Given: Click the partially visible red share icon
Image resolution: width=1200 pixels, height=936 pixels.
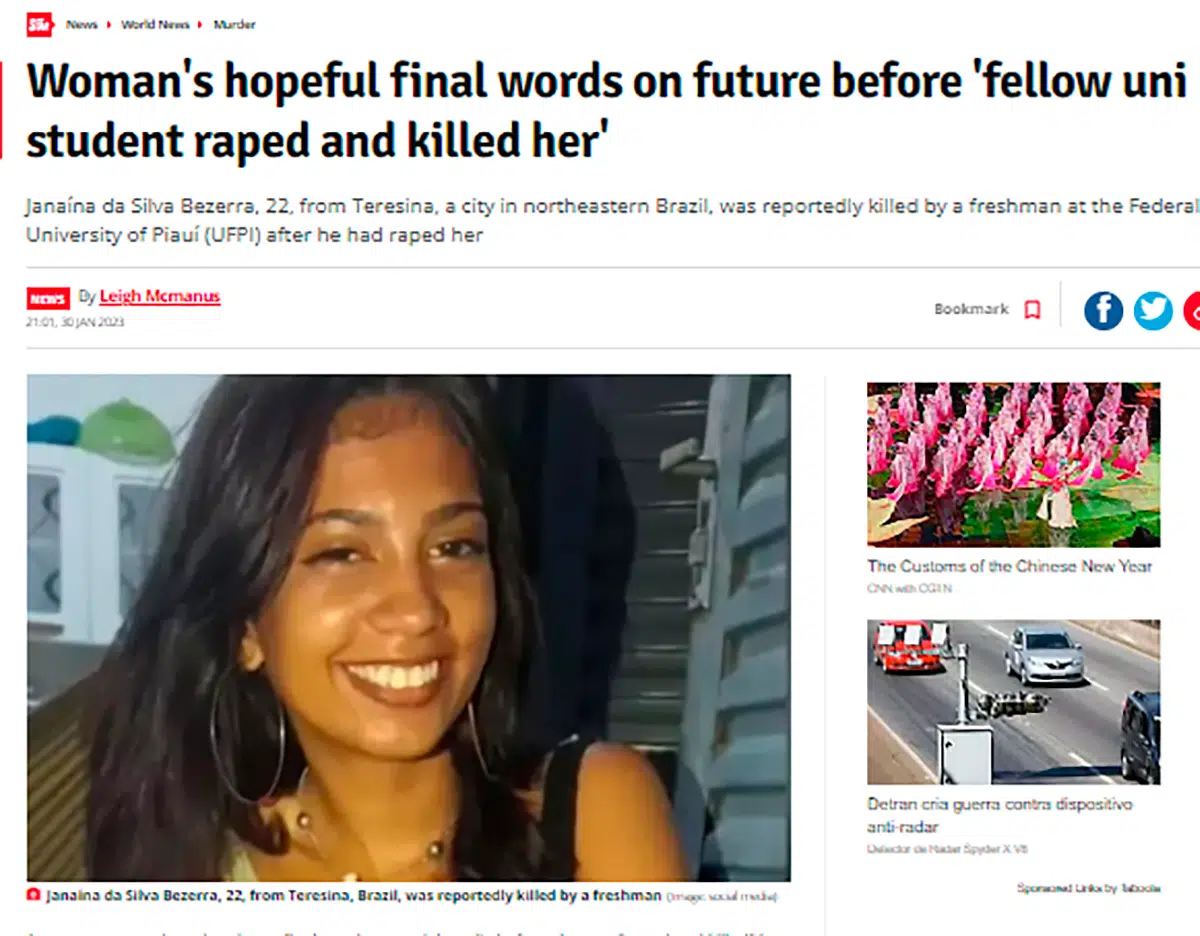Looking at the screenshot, I should [x=1192, y=311].
